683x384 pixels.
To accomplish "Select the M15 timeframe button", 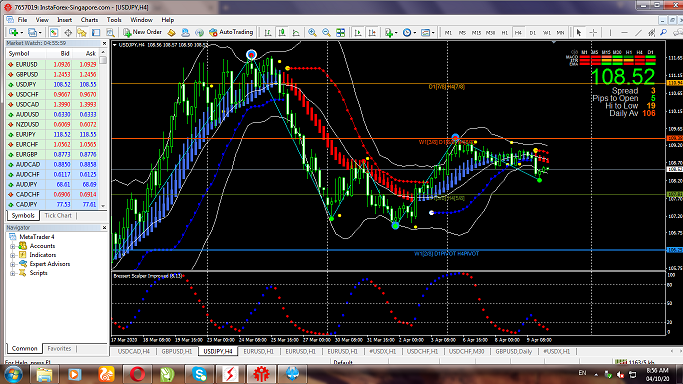I will (476, 33).
